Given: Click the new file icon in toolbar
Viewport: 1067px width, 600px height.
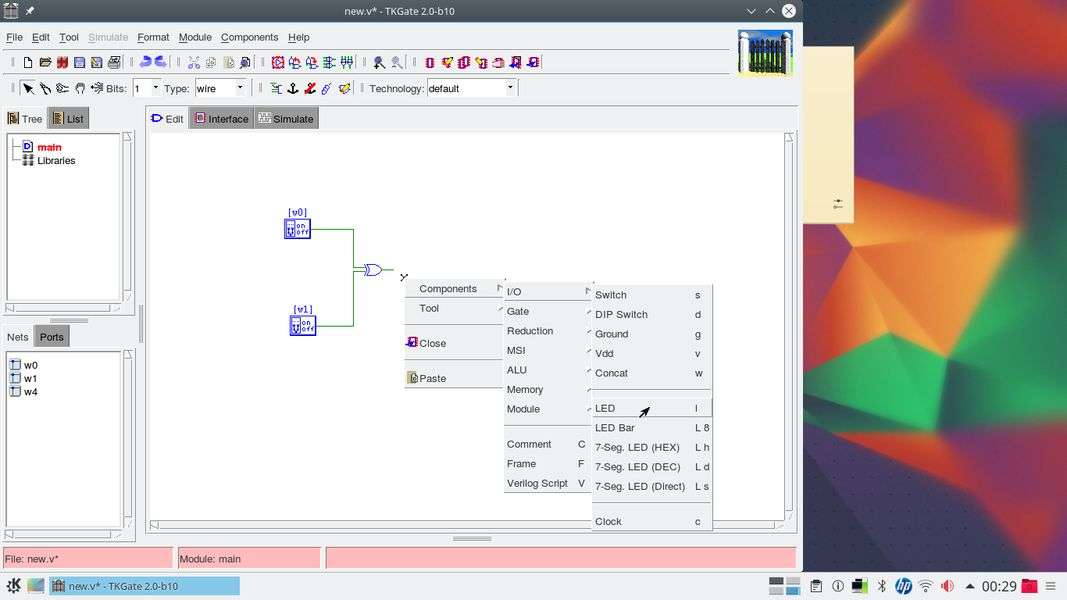Looking at the screenshot, I should pos(28,62).
